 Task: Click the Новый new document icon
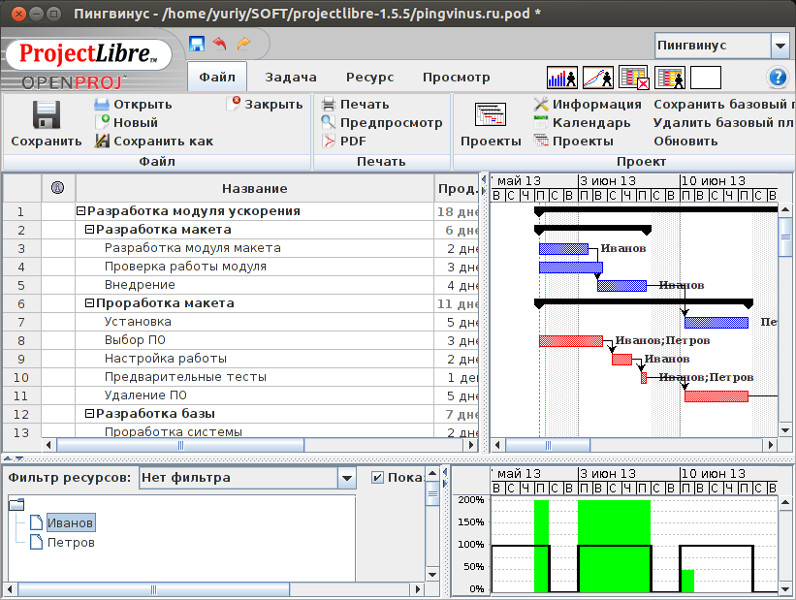[x=103, y=122]
